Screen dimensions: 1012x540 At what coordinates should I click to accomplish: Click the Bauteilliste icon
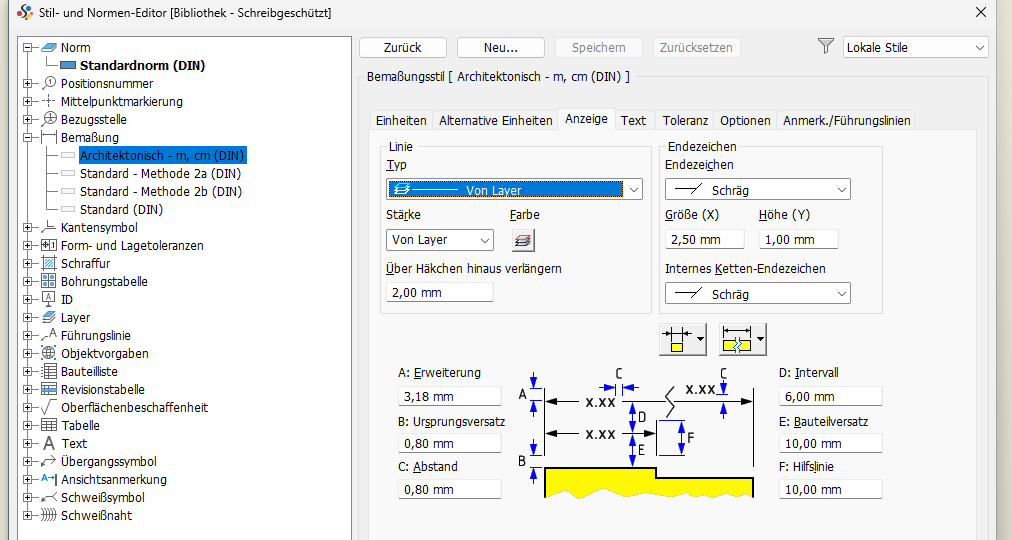tap(49, 372)
